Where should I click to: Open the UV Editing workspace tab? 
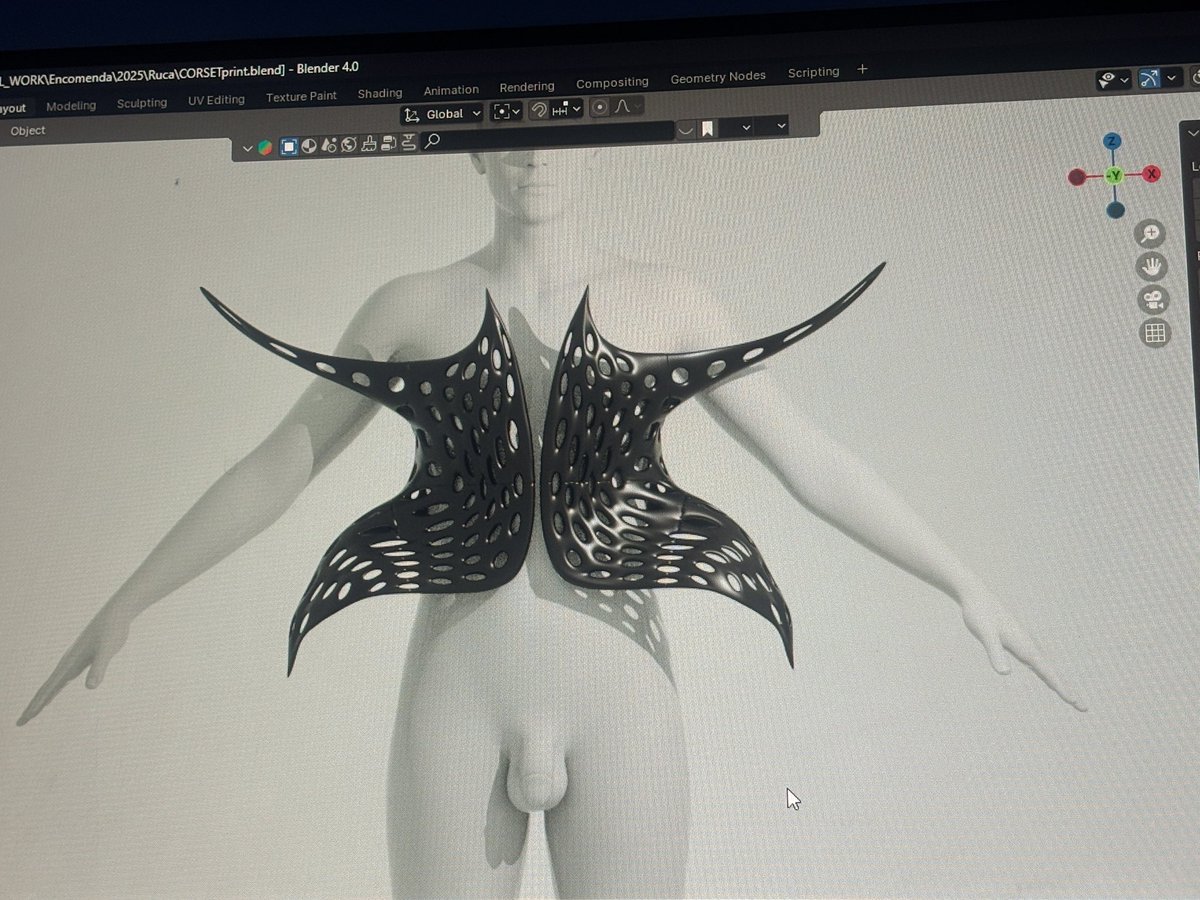pos(216,100)
